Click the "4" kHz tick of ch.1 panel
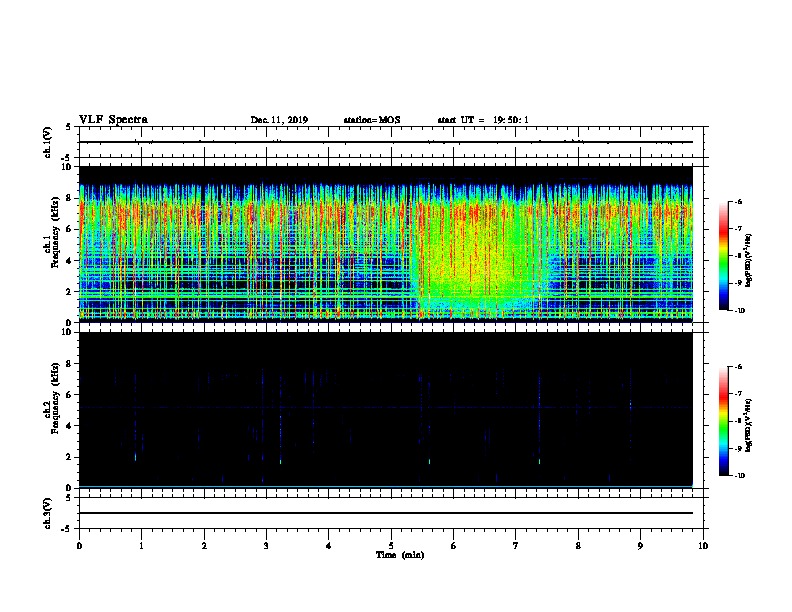792x612 pixels. 70,261
